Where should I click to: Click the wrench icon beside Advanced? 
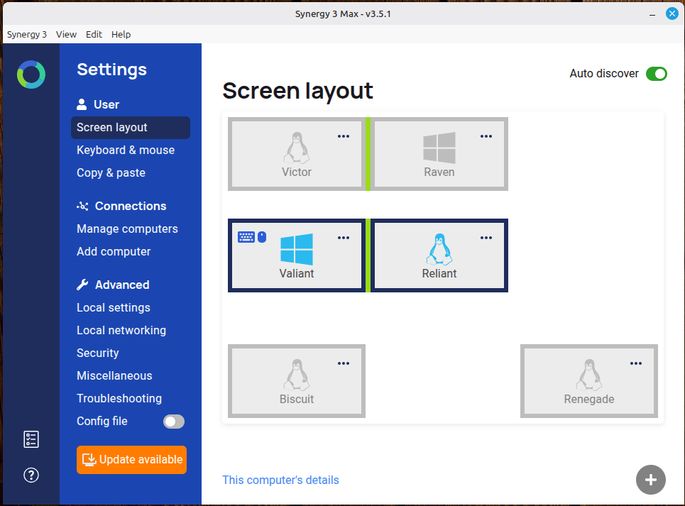click(x=82, y=284)
